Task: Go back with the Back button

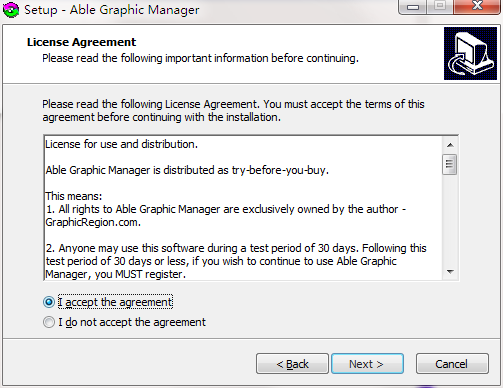Action: tap(292, 364)
